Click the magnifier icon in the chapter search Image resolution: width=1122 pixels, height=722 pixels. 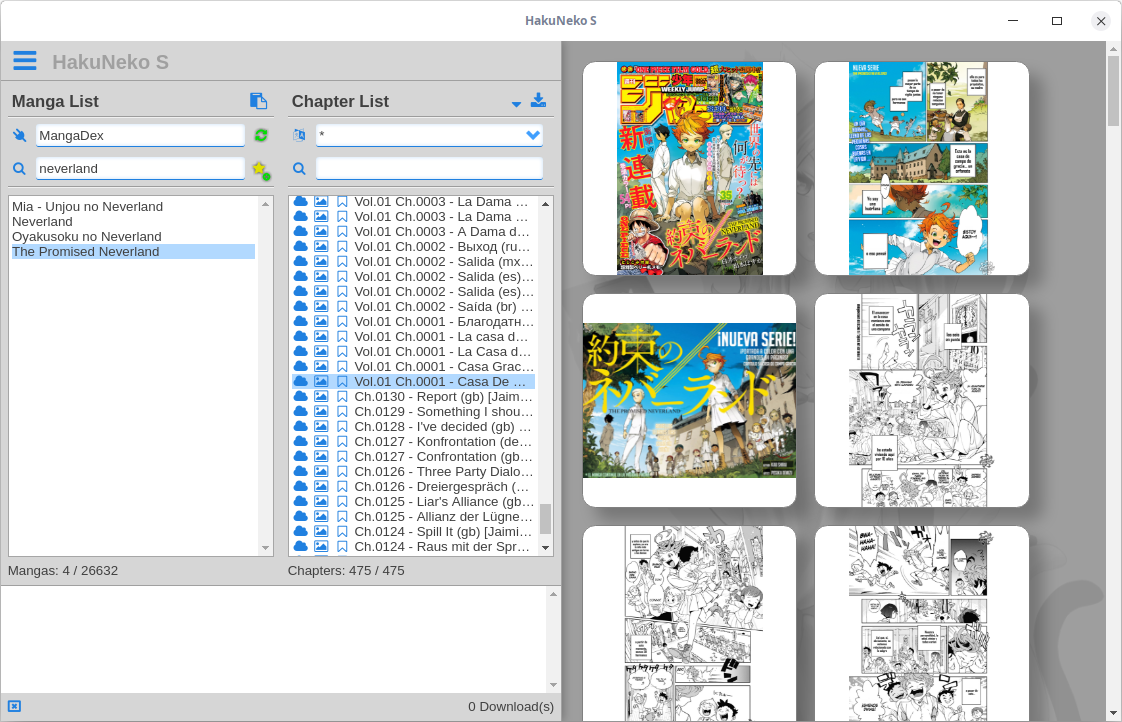298,168
